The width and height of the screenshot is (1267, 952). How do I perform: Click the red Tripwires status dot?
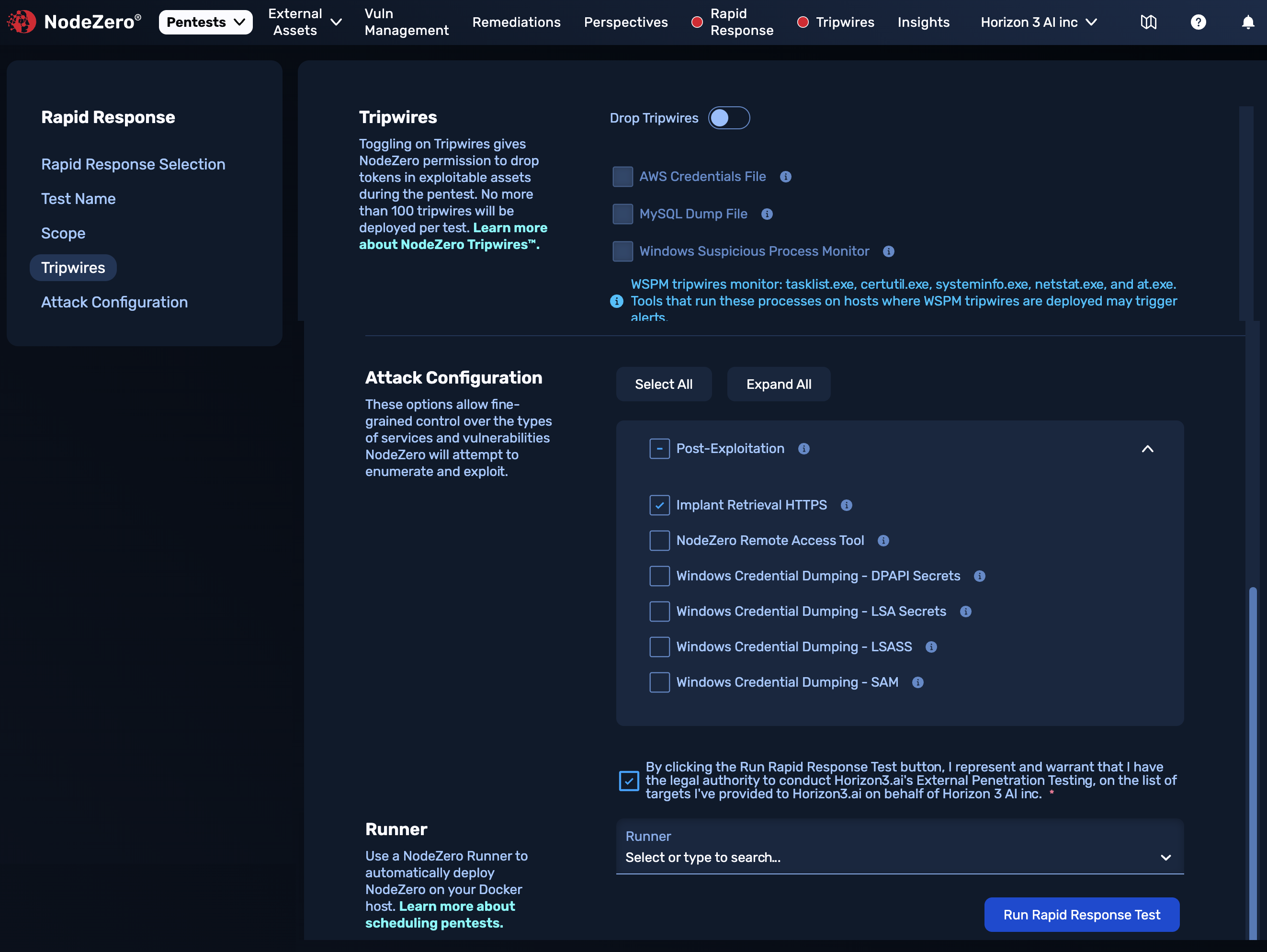[803, 23]
